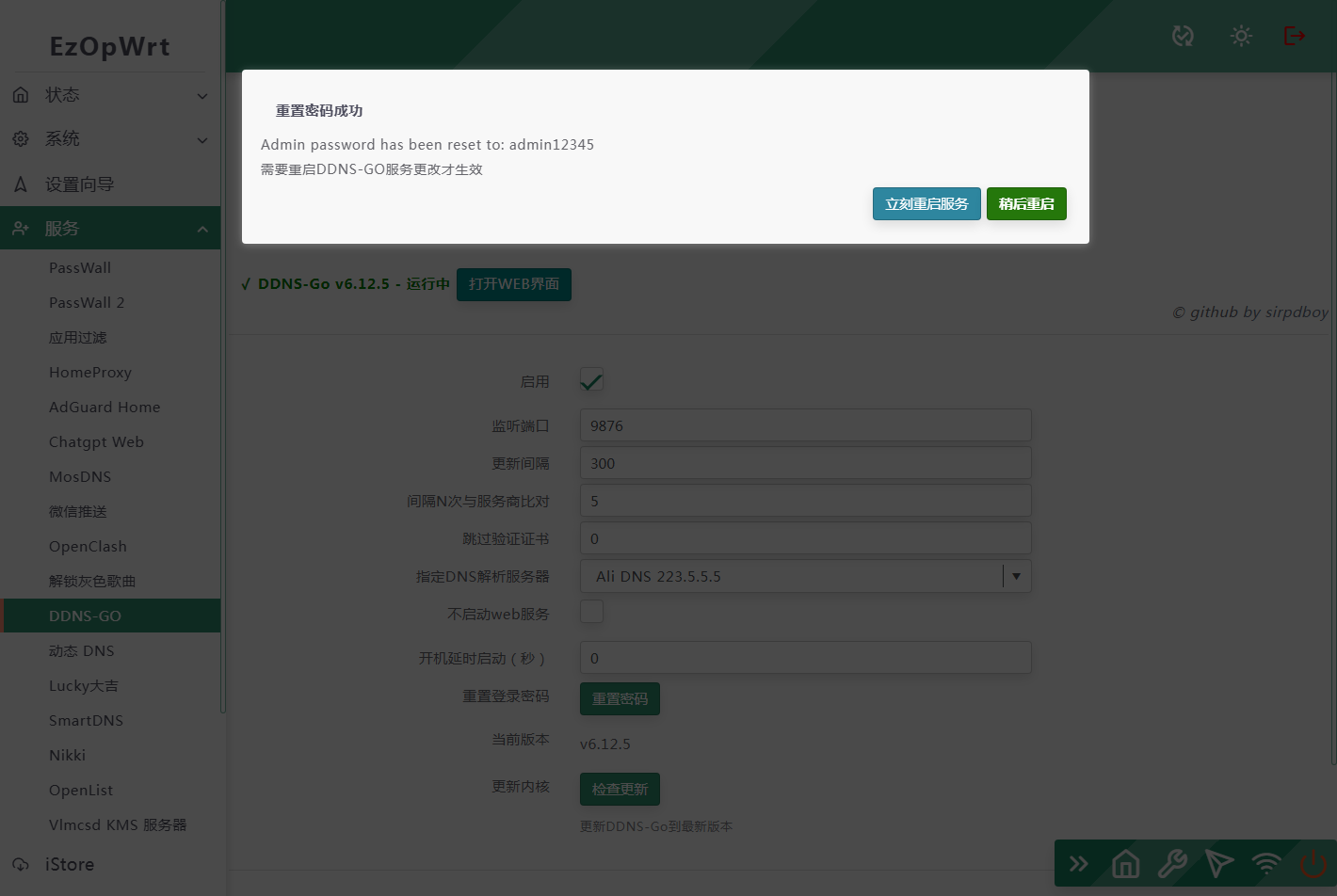Click the EzOpWrt logo title

(x=110, y=47)
